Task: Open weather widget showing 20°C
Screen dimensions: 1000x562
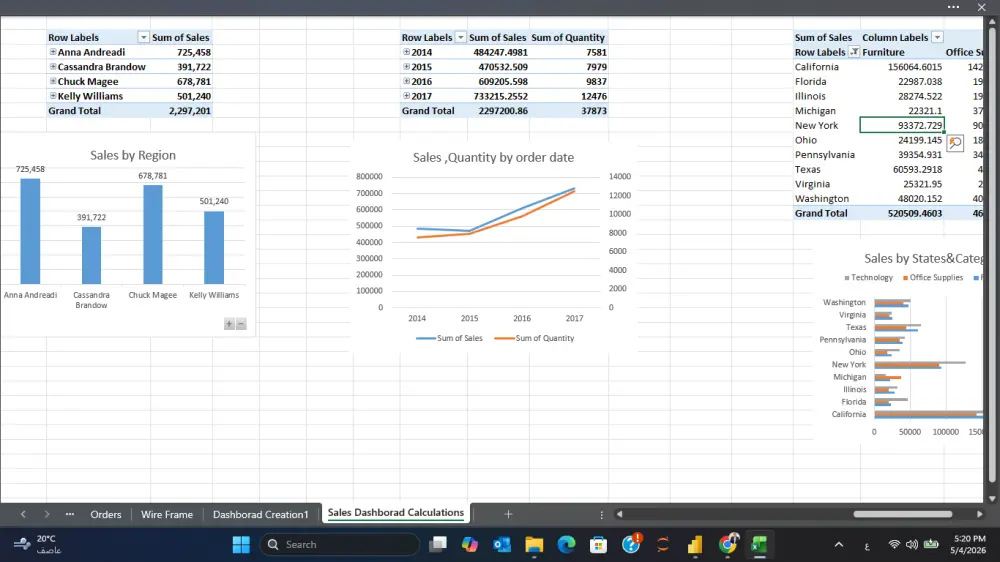Action: (38, 544)
